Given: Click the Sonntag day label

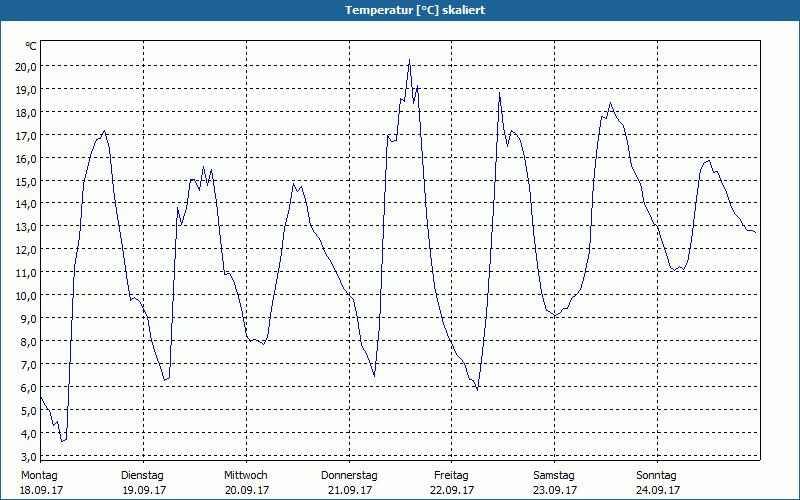Looking at the screenshot, I should point(657,475).
